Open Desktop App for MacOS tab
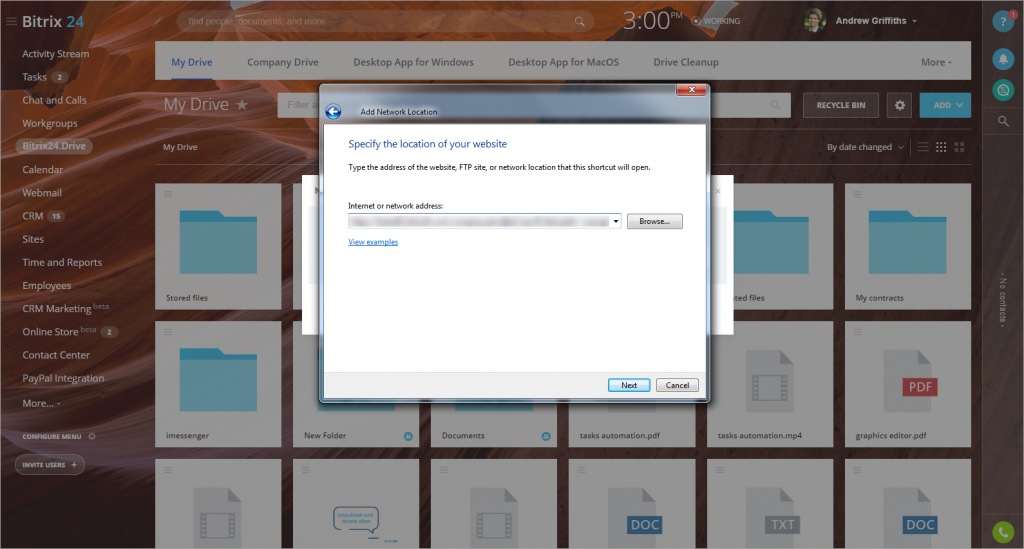 point(564,62)
